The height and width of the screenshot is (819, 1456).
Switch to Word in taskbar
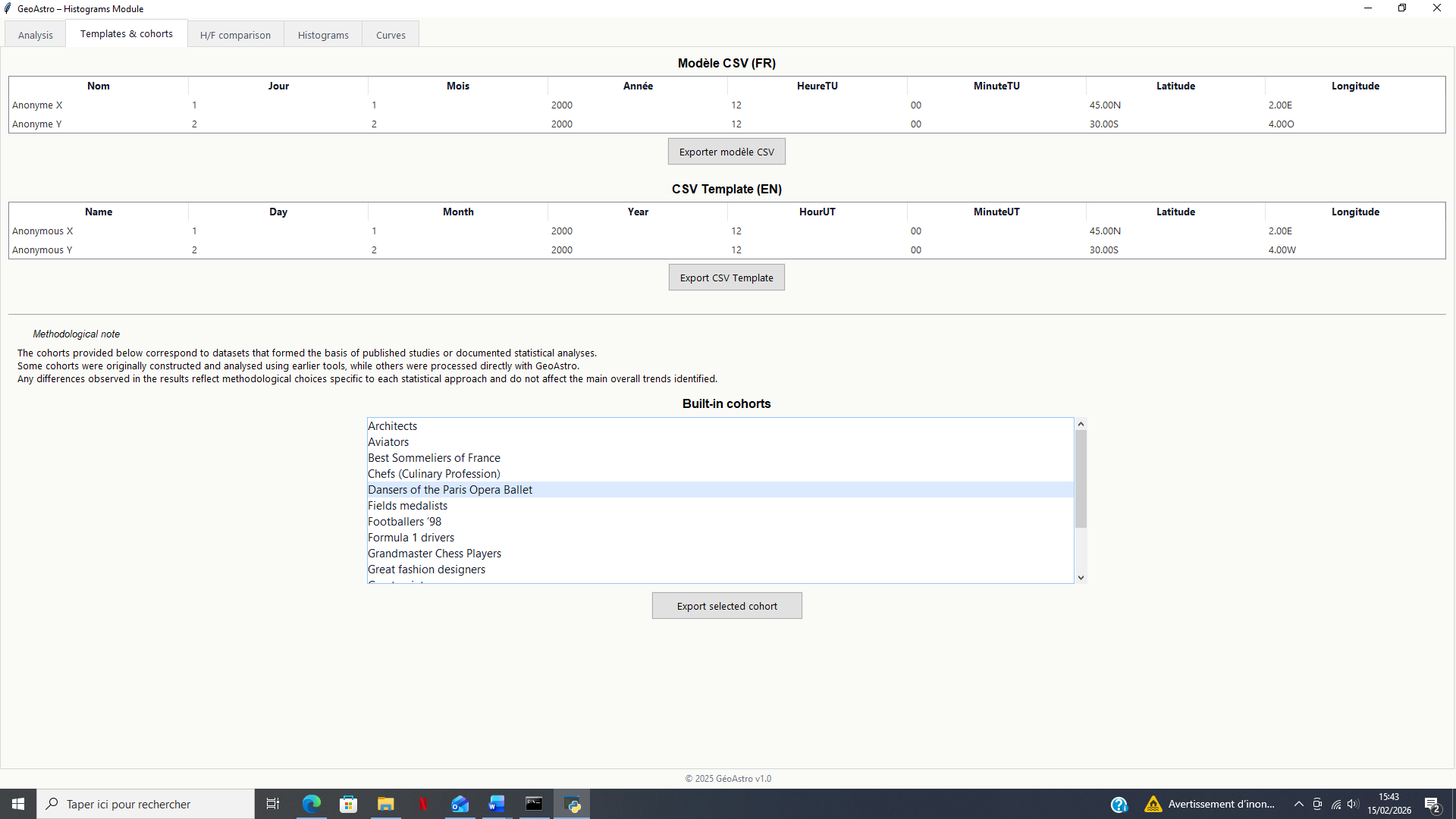pyautogui.click(x=497, y=804)
